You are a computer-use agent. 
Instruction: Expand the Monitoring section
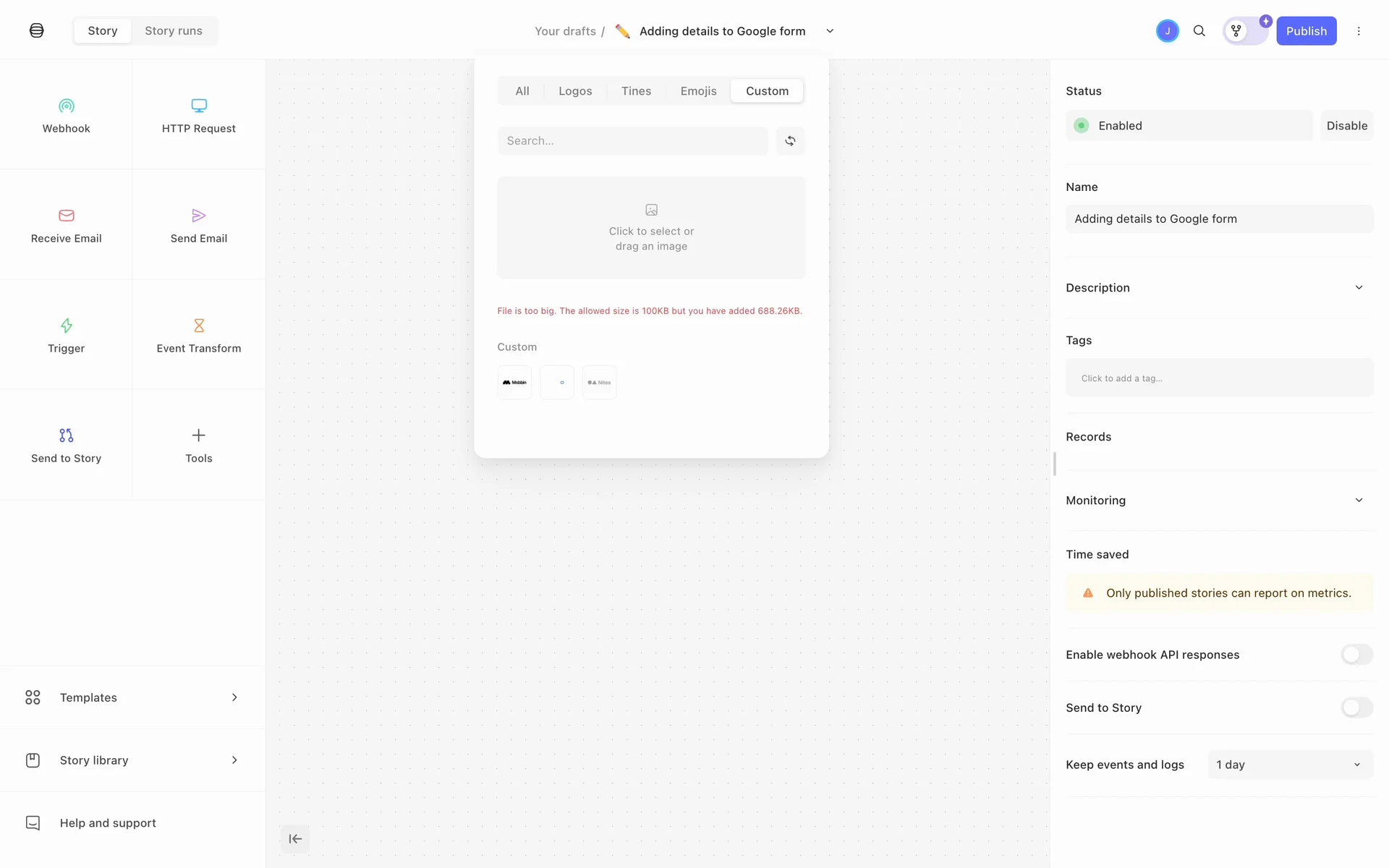(1358, 501)
